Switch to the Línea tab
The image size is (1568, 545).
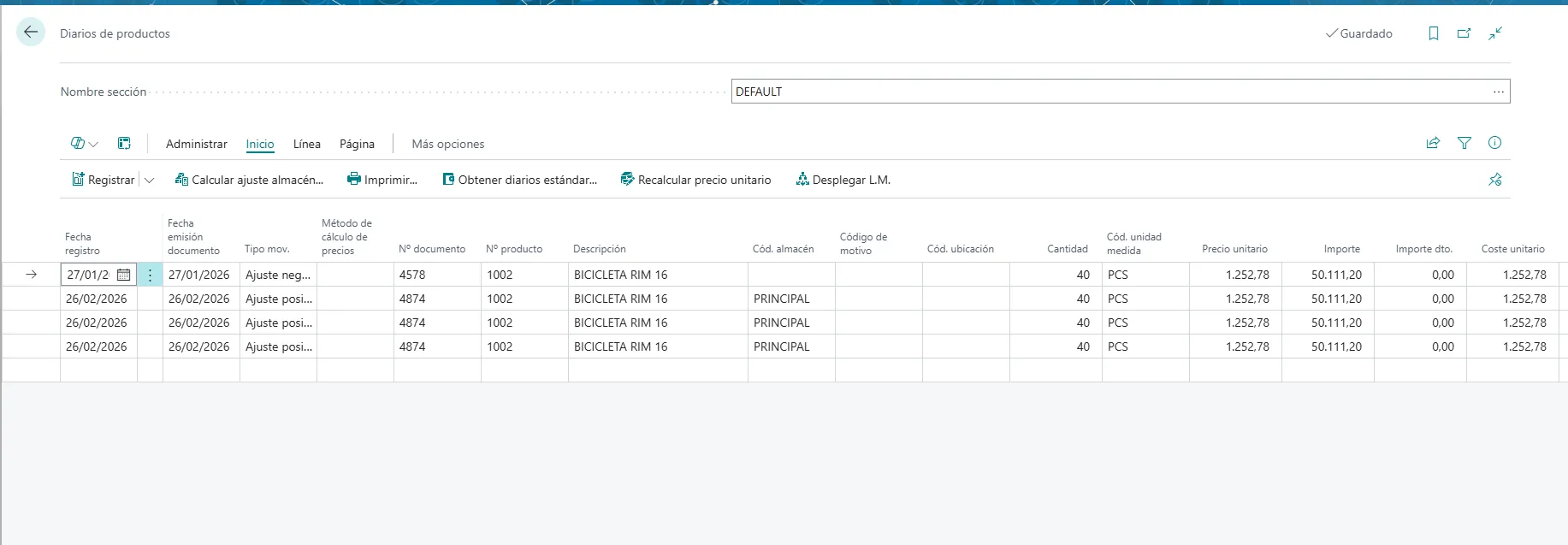(x=306, y=144)
